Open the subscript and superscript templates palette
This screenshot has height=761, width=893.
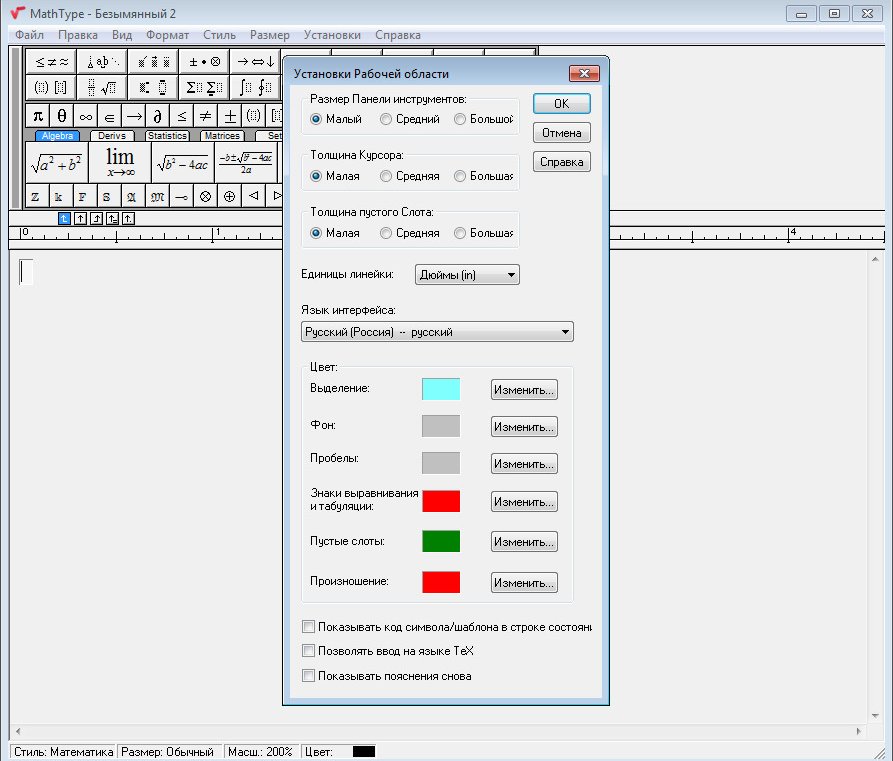point(153,87)
